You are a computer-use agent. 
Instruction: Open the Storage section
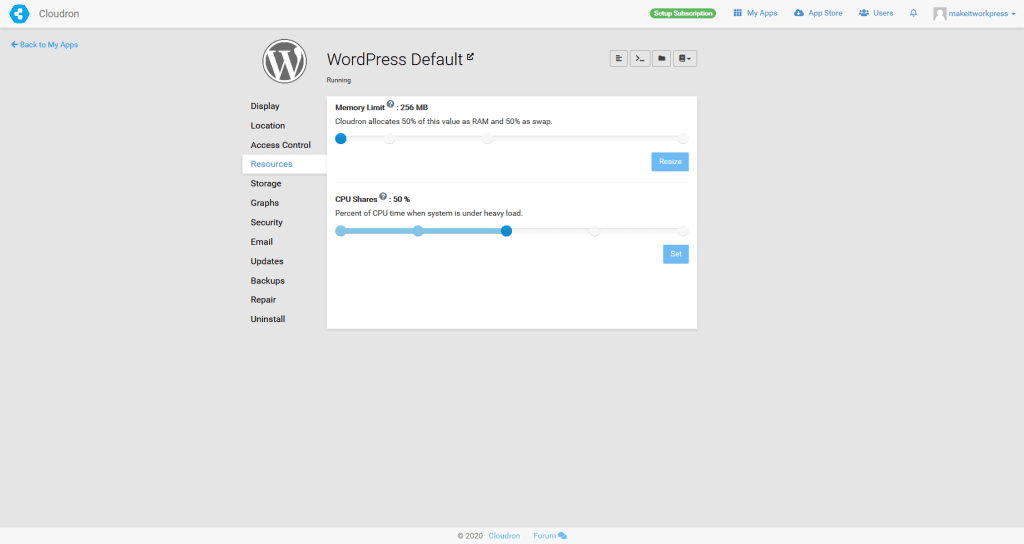266,184
